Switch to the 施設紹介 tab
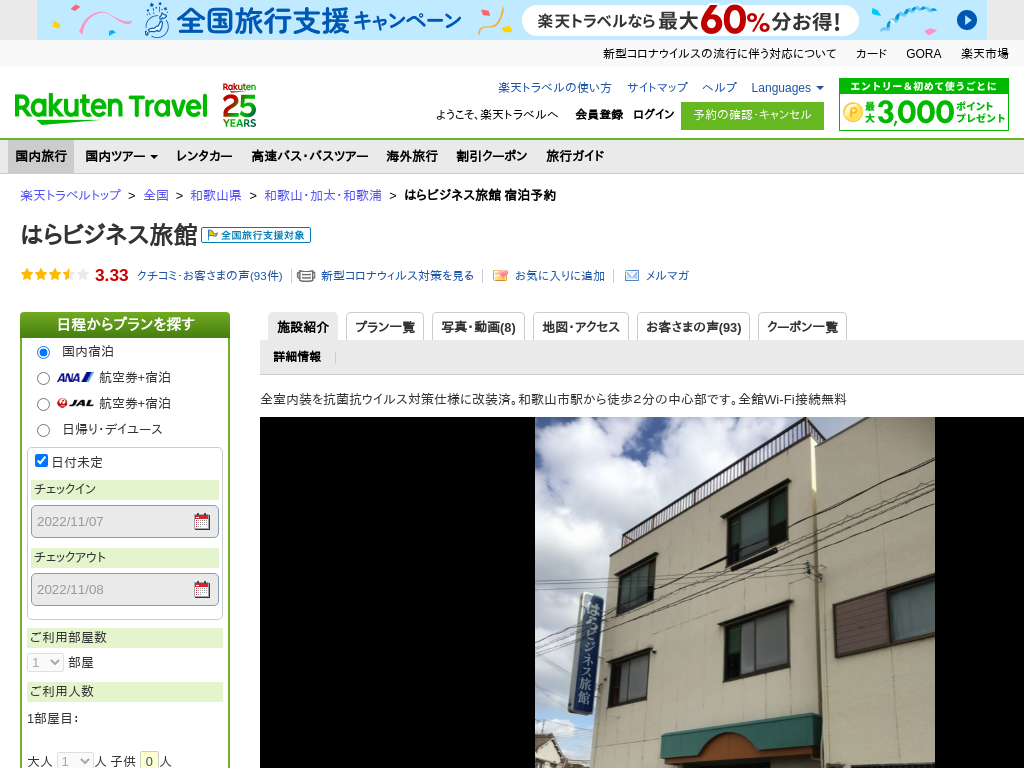 (x=303, y=327)
